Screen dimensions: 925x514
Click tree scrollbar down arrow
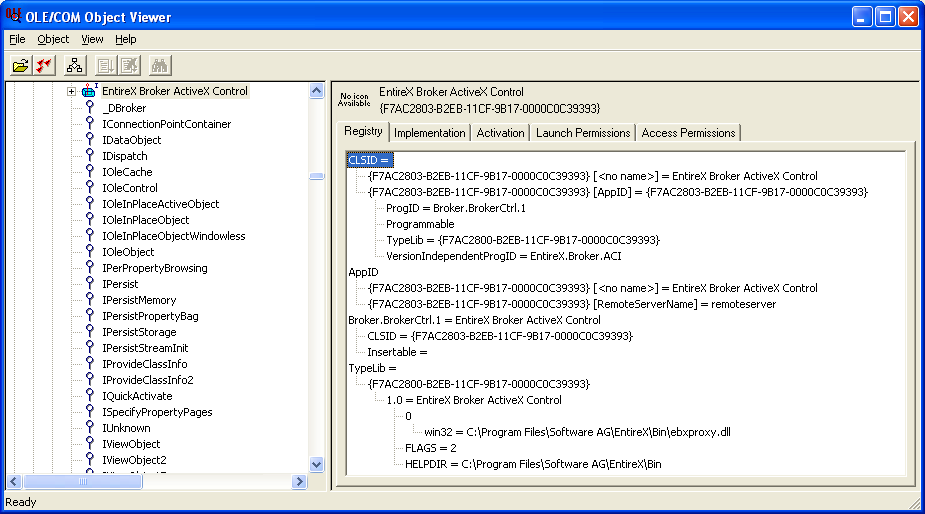(317, 464)
